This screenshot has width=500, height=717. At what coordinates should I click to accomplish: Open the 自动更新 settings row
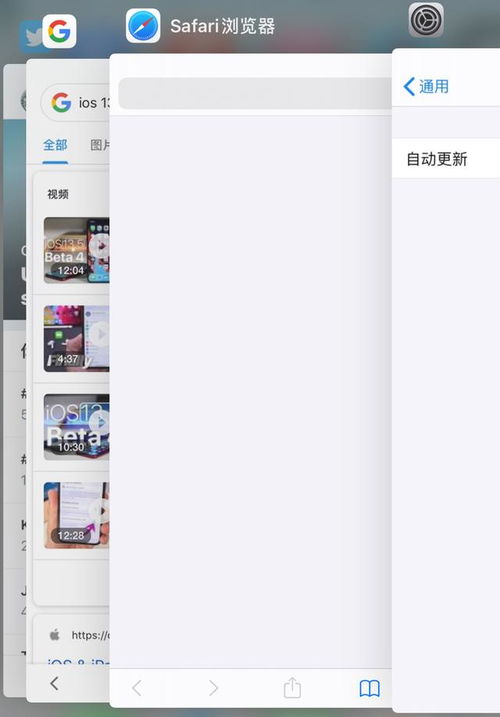point(446,159)
